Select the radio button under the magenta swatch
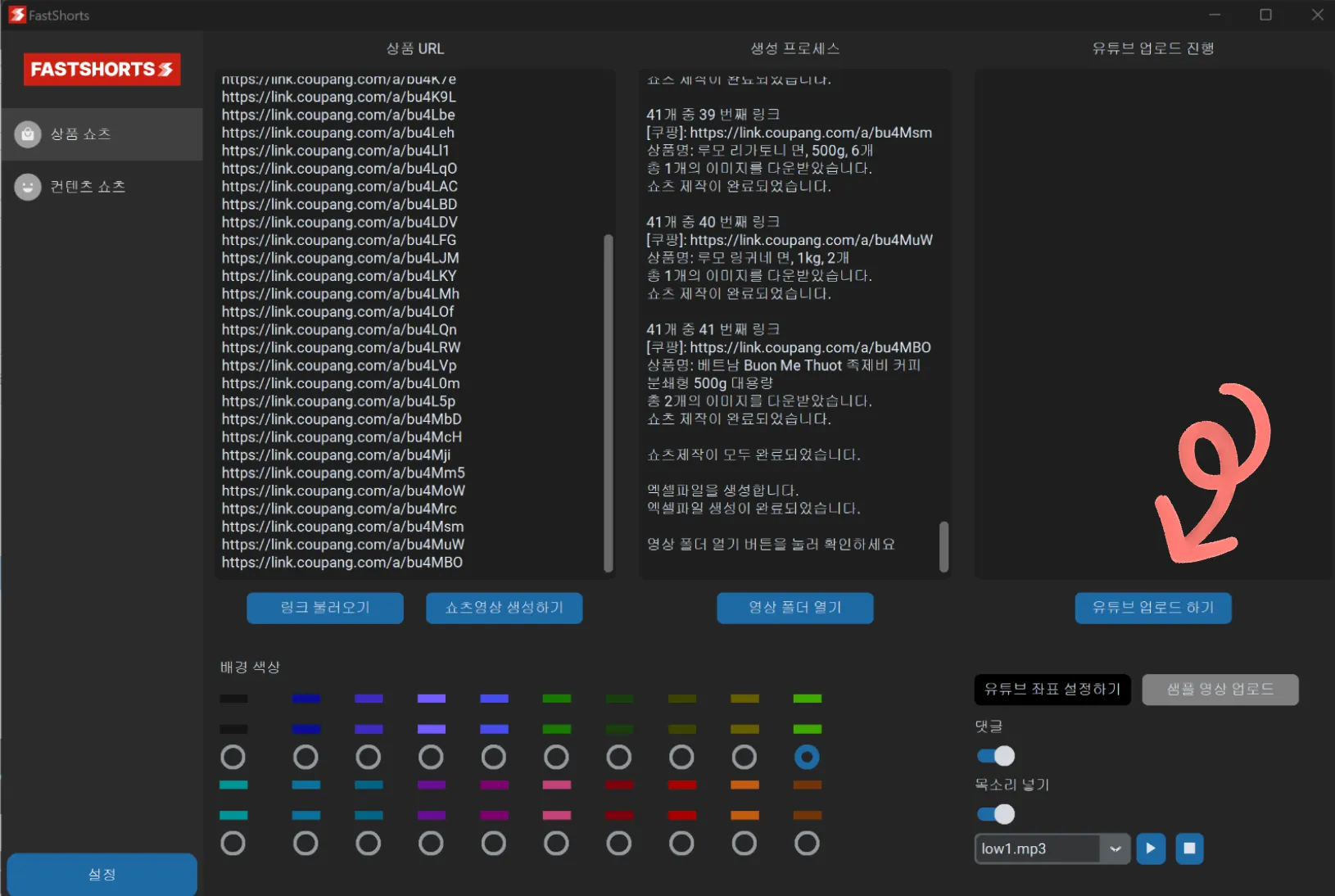Screen dimensions: 1335x896 494,844
